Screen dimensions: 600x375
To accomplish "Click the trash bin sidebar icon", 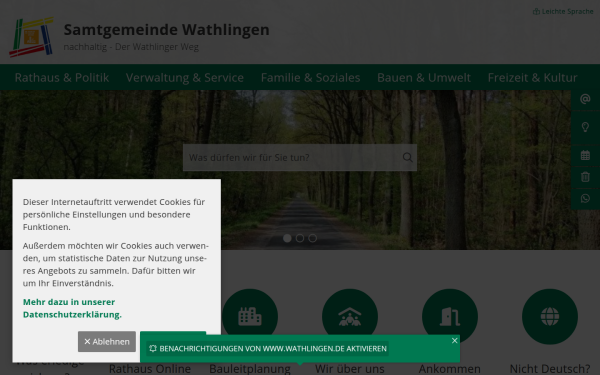I will (x=585, y=177).
